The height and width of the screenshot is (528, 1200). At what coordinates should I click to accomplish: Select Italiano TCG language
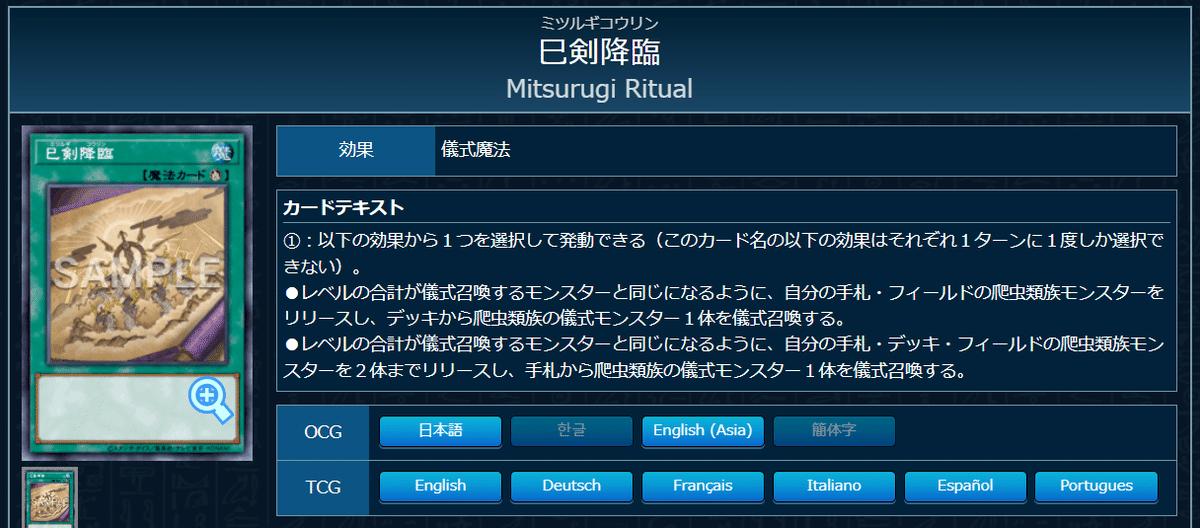coord(834,486)
